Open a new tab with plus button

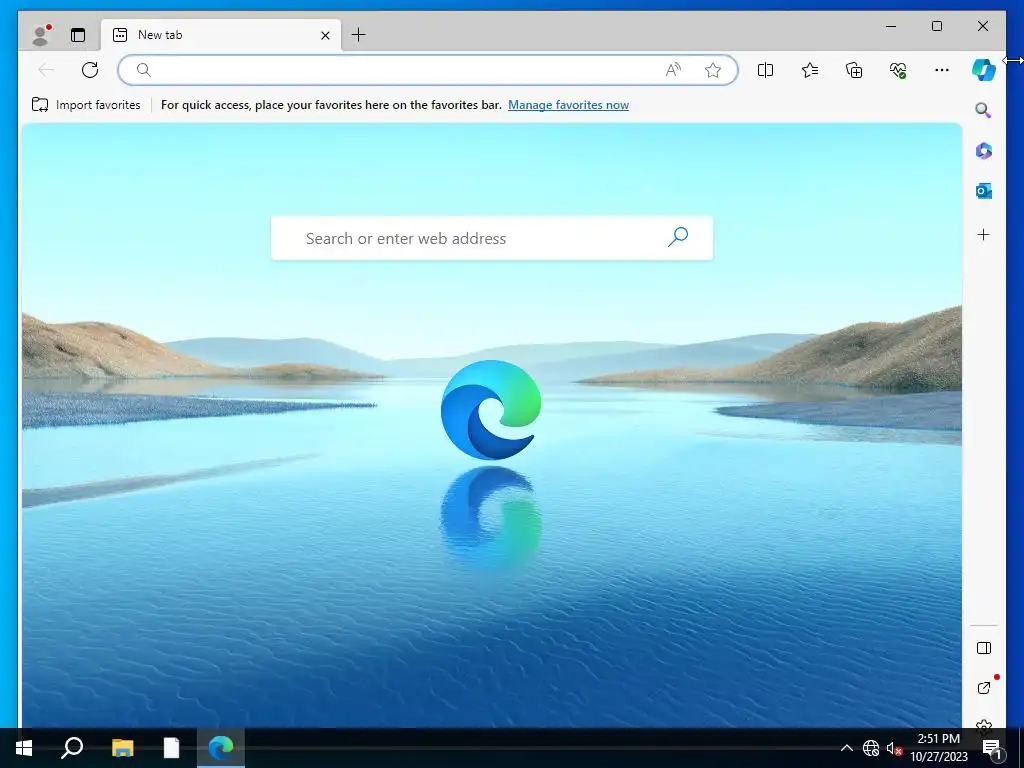pyautogui.click(x=359, y=35)
